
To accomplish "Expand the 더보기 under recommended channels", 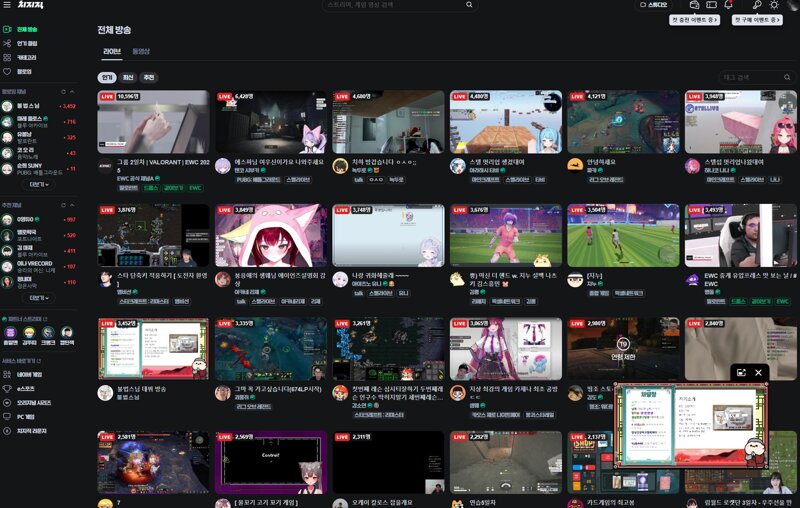I will 39,297.
